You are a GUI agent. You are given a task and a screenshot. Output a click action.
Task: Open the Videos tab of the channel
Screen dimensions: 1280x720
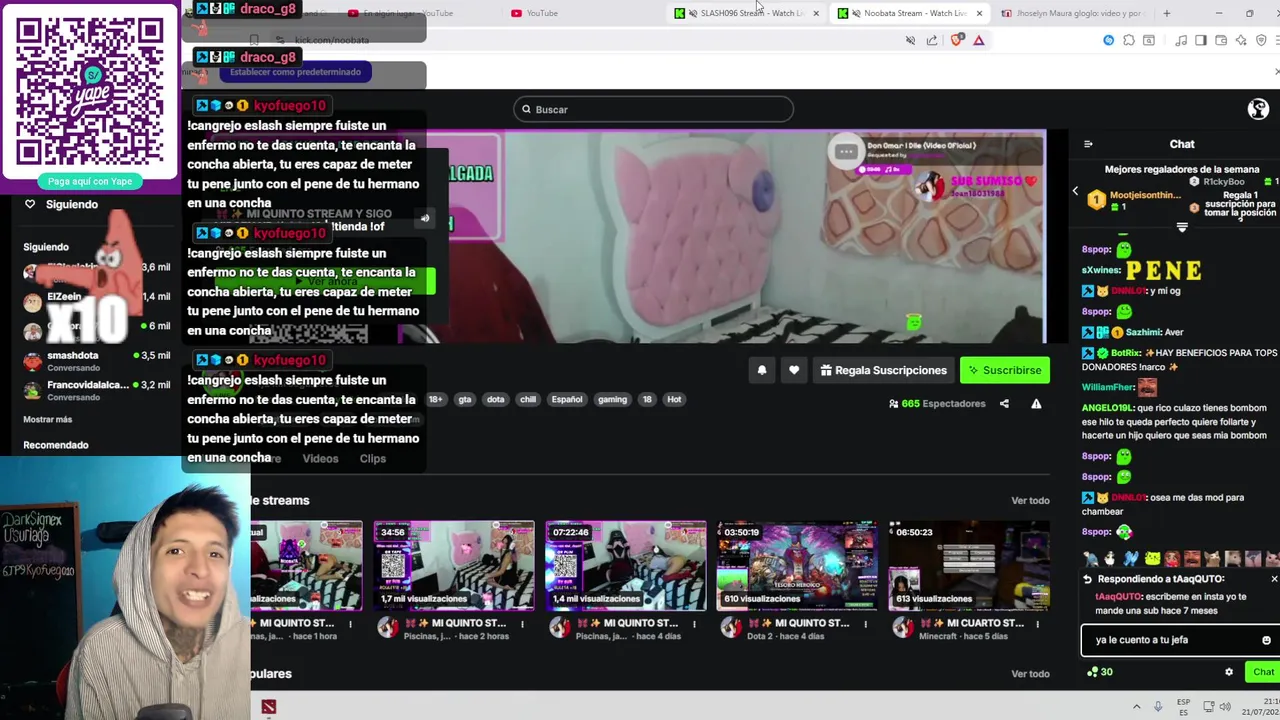pyautogui.click(x=320, y=458)
